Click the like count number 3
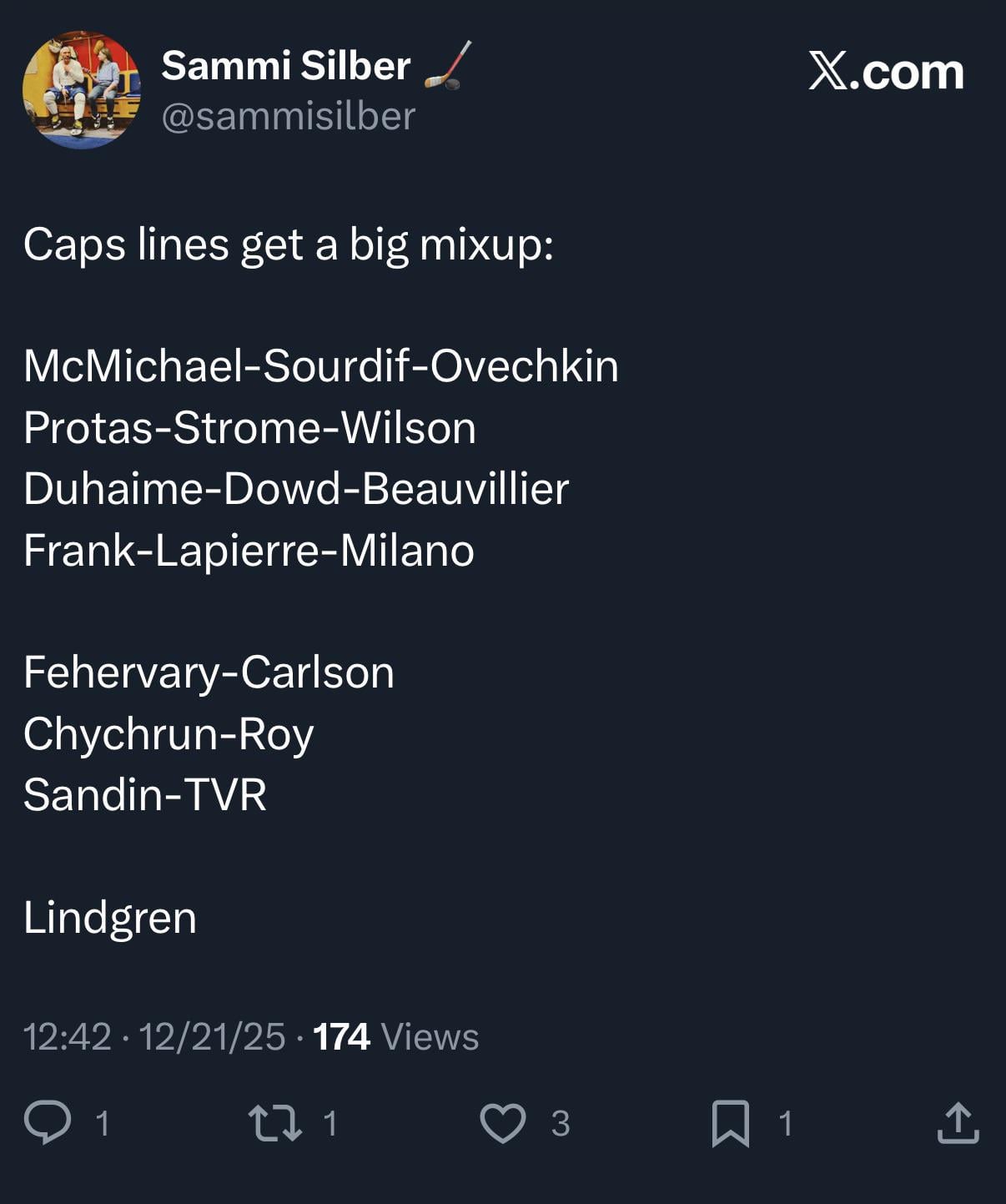 tap(561, 1123)
